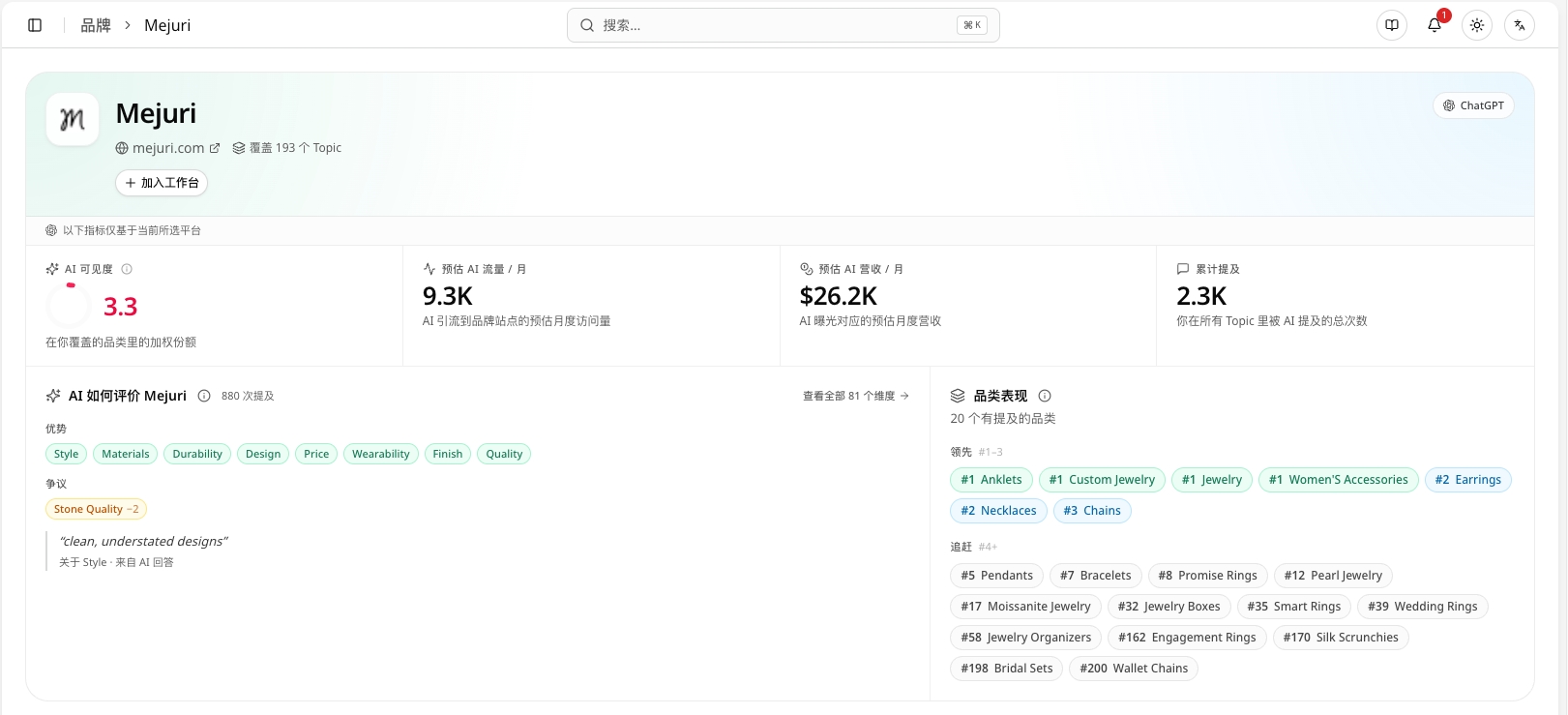Open #2 Earrings category chip

pyautogui.click(x=1468, y=480)
